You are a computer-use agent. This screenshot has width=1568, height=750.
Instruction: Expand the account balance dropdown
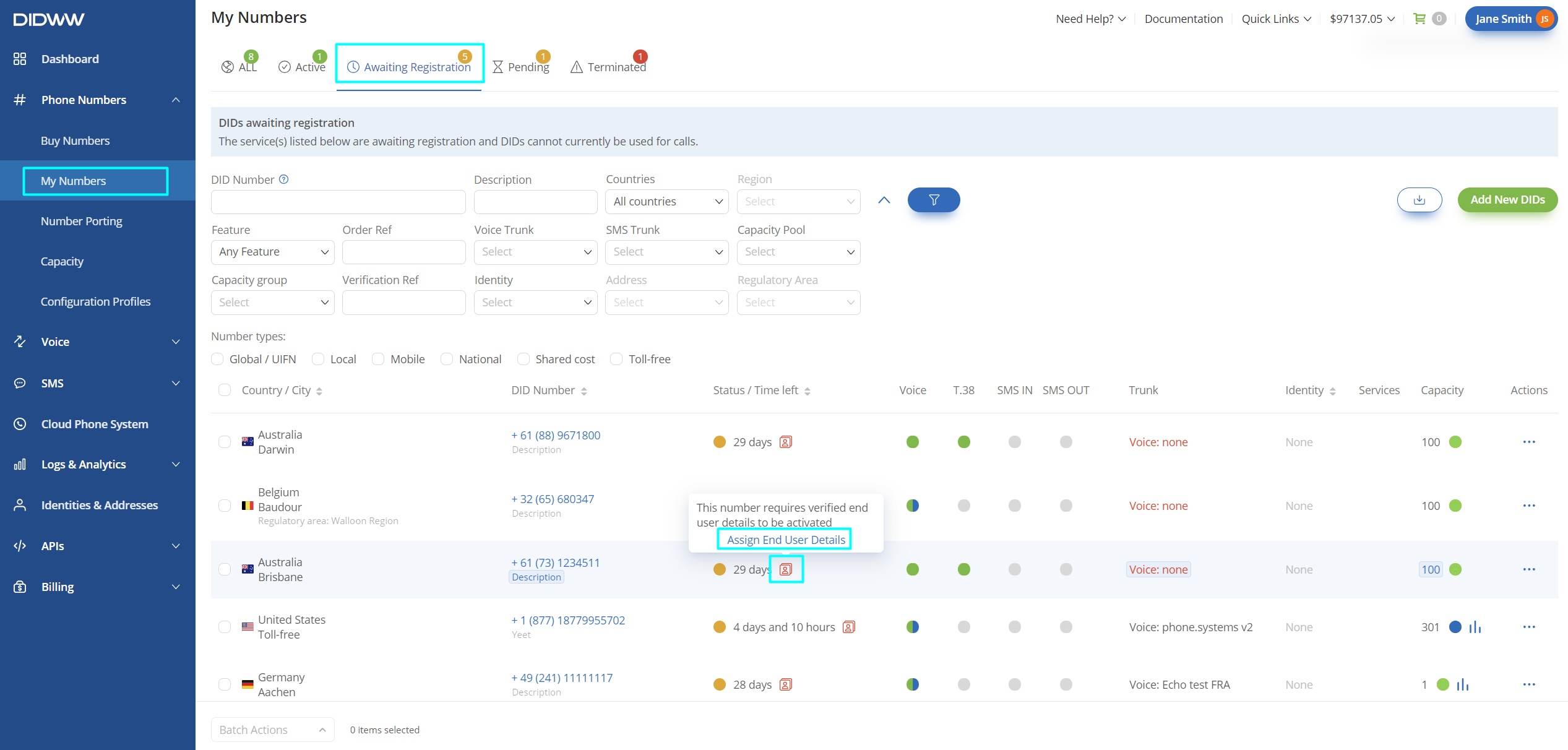click(1363, 19)
